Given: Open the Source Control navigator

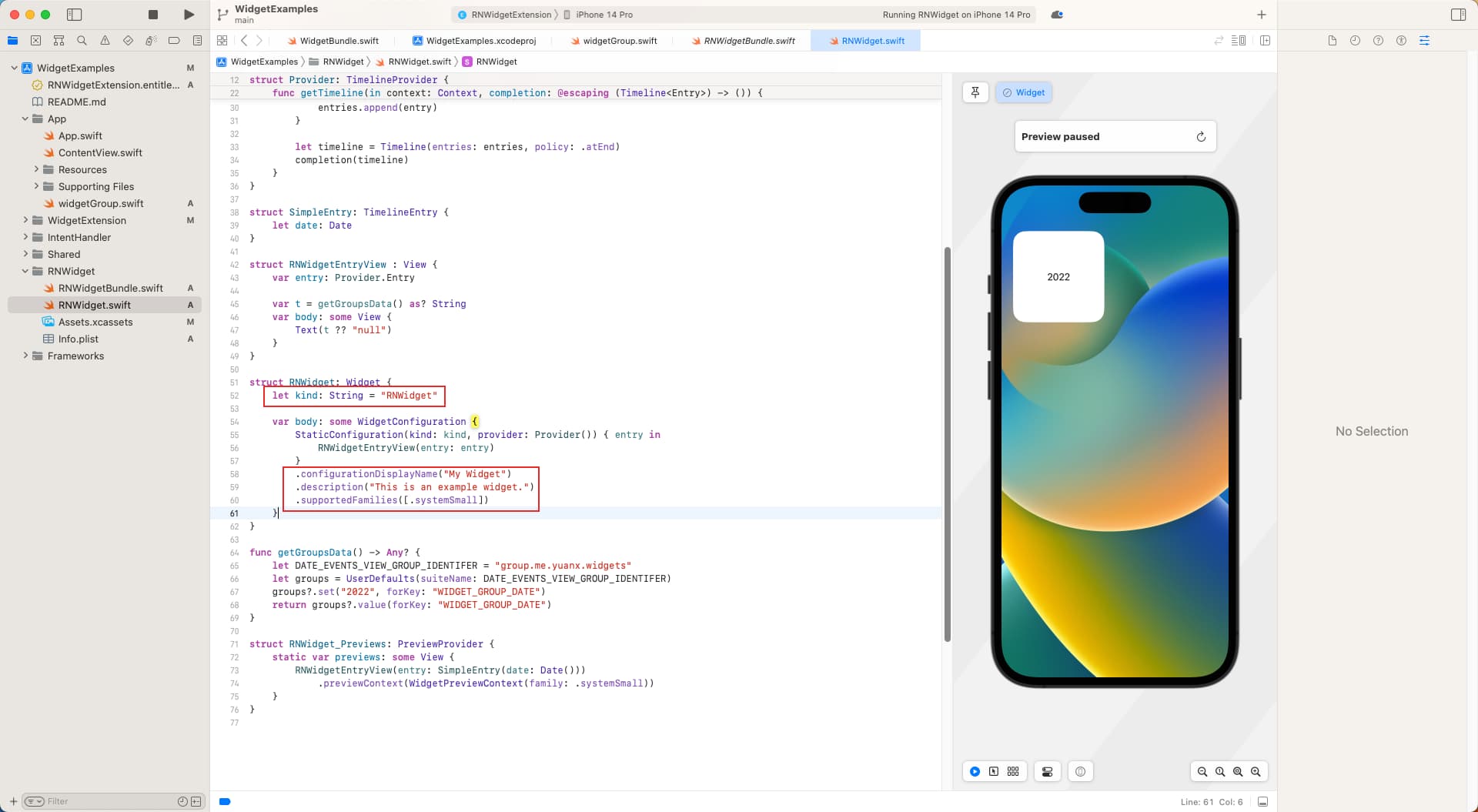Looking at the screenshot, I should [35, 40].
